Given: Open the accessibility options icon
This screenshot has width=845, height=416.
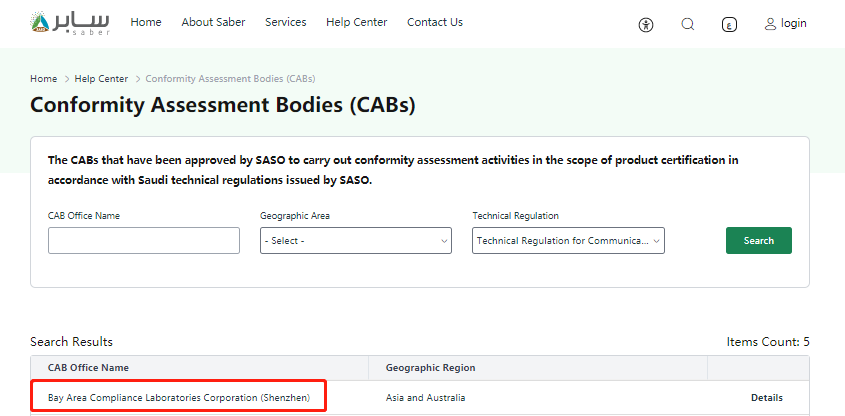Looking at the screenshot, I should (645, 24).
